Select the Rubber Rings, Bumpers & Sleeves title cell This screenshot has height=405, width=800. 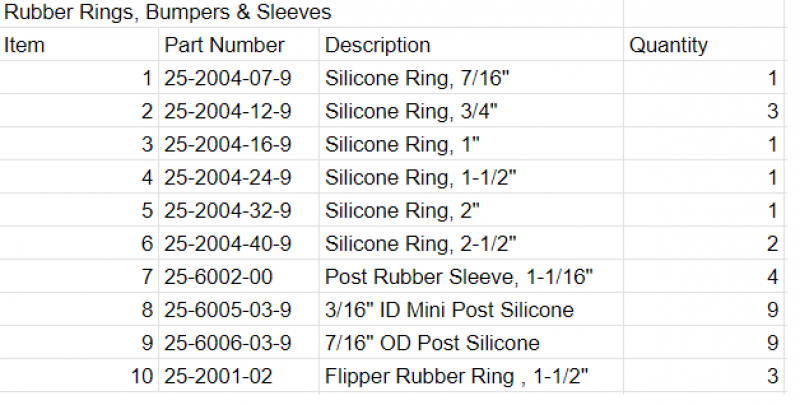pos(168,13)
